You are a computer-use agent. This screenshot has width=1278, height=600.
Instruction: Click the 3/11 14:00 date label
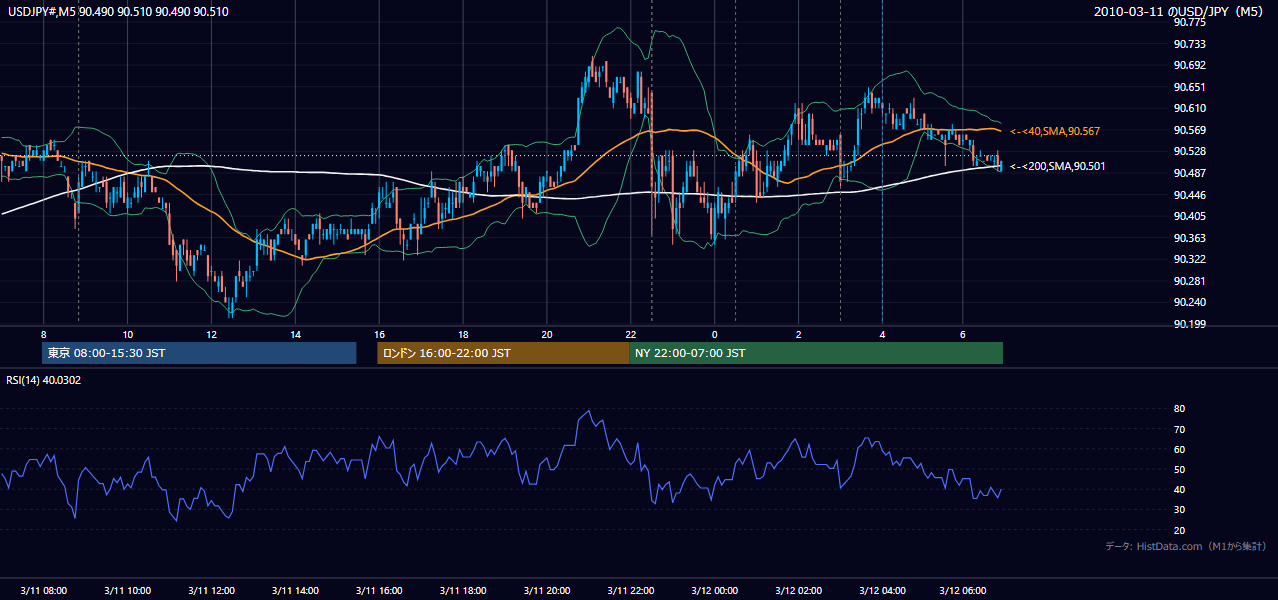(x=295, y=591)
